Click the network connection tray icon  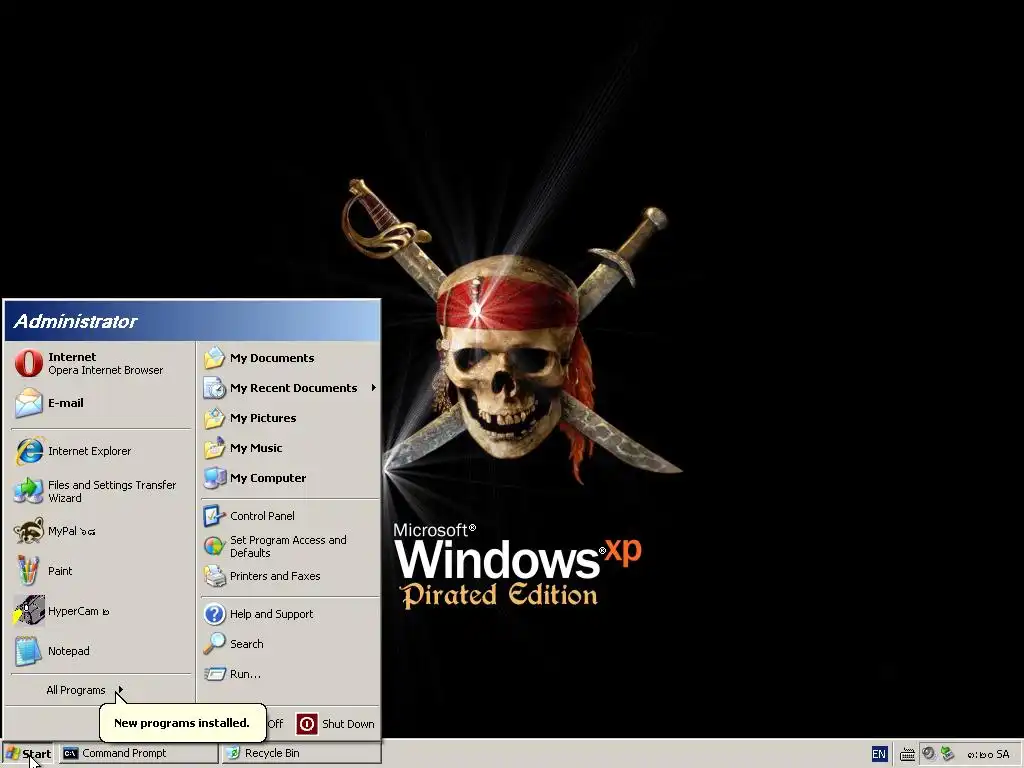(x=948, y=754)
